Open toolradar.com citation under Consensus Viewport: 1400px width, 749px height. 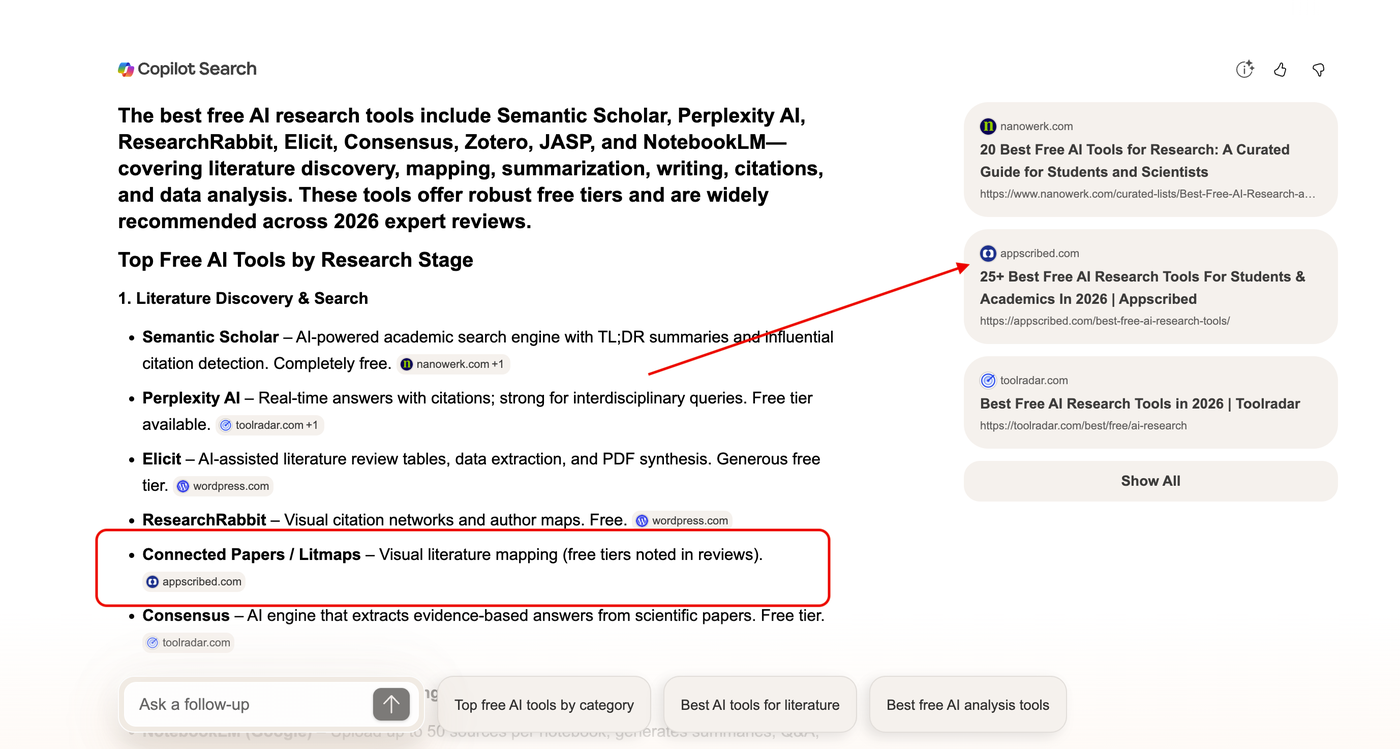point(188,642)
